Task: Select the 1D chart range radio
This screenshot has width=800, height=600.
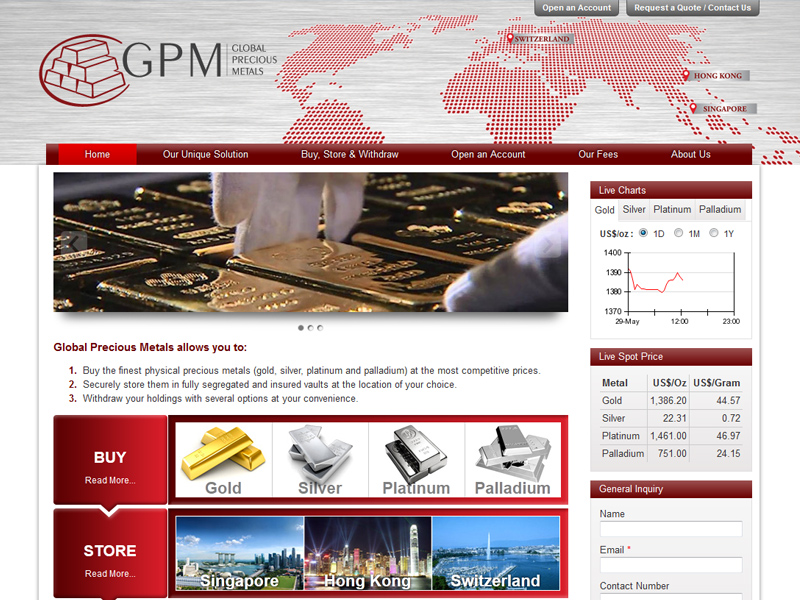Action: [x=643, y=233]
